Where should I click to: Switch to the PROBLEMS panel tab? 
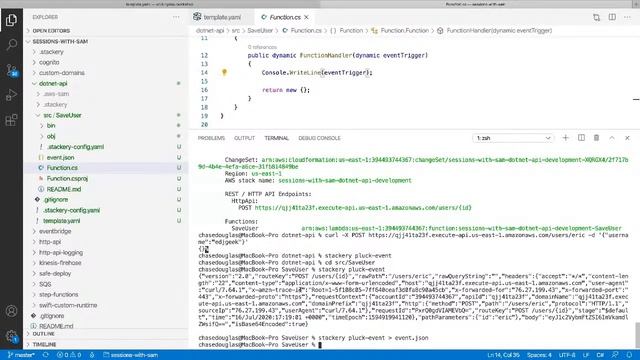click(211, 138)
